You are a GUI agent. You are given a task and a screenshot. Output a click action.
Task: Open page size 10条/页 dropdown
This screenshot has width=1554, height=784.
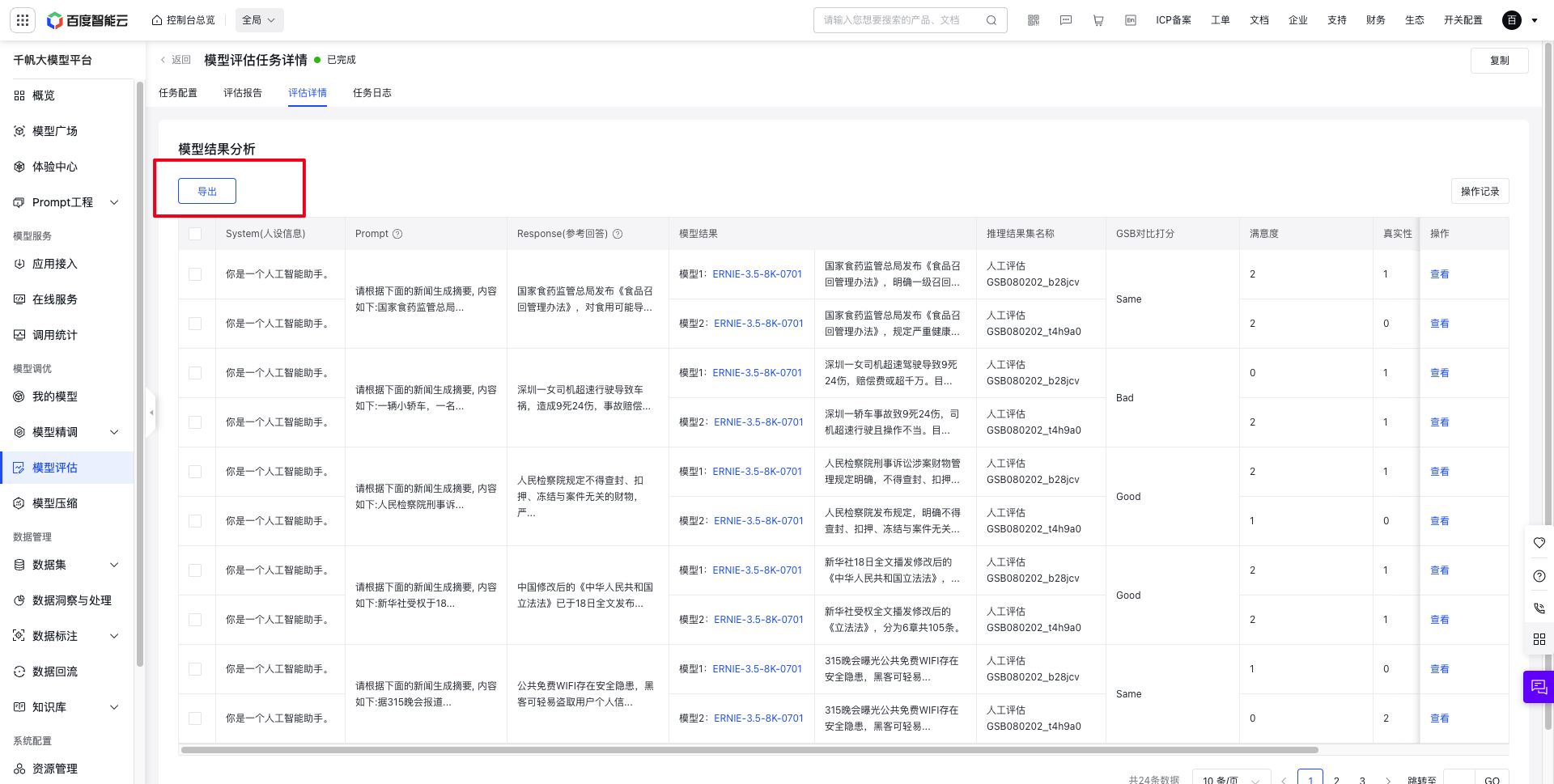[1231, 778]
